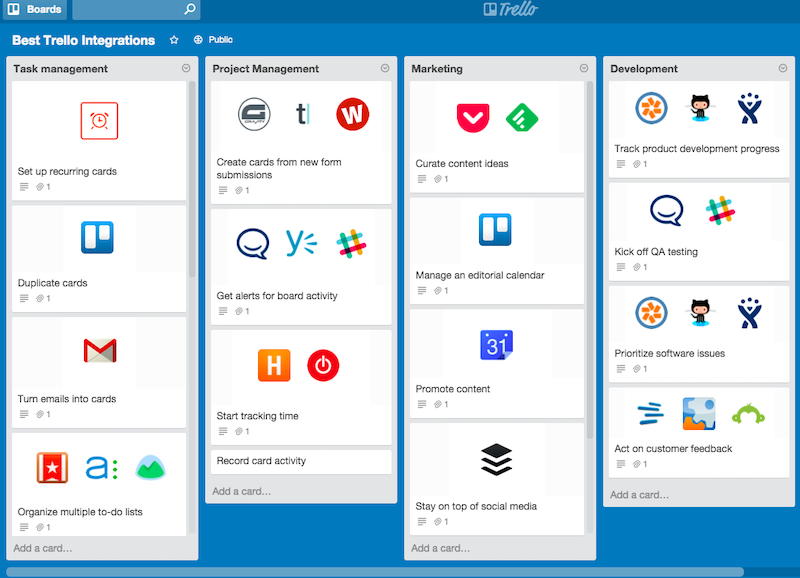Viewport: 800px width, 578px height.
Task: Click the GitHub Octocat on Track product development
Action: point(701,108)
